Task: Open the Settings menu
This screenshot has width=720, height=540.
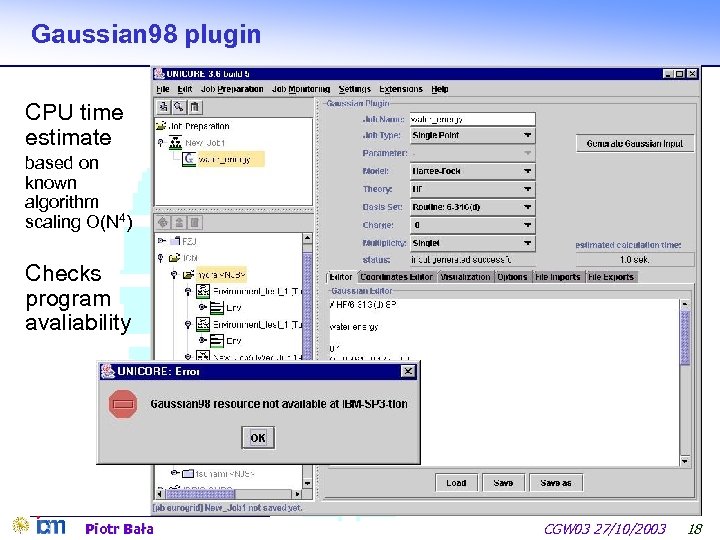Action: point(354,89)
